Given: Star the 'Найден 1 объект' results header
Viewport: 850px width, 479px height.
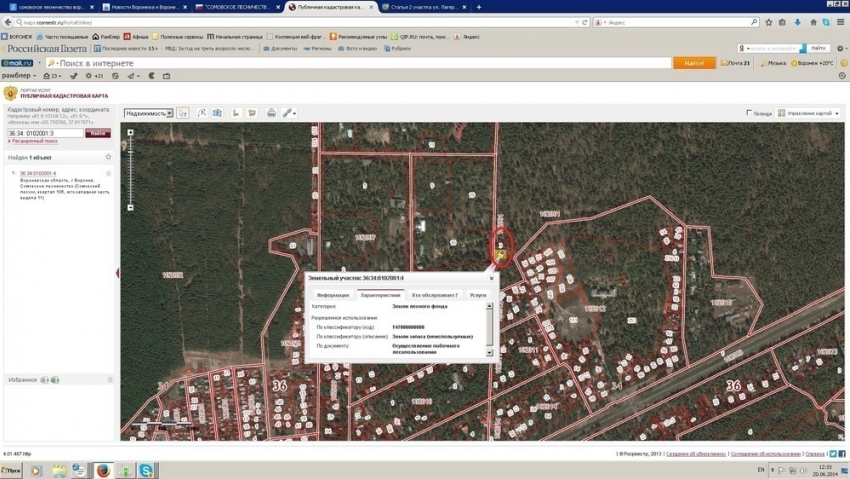Looking at the screenshot, I should 108,157.
